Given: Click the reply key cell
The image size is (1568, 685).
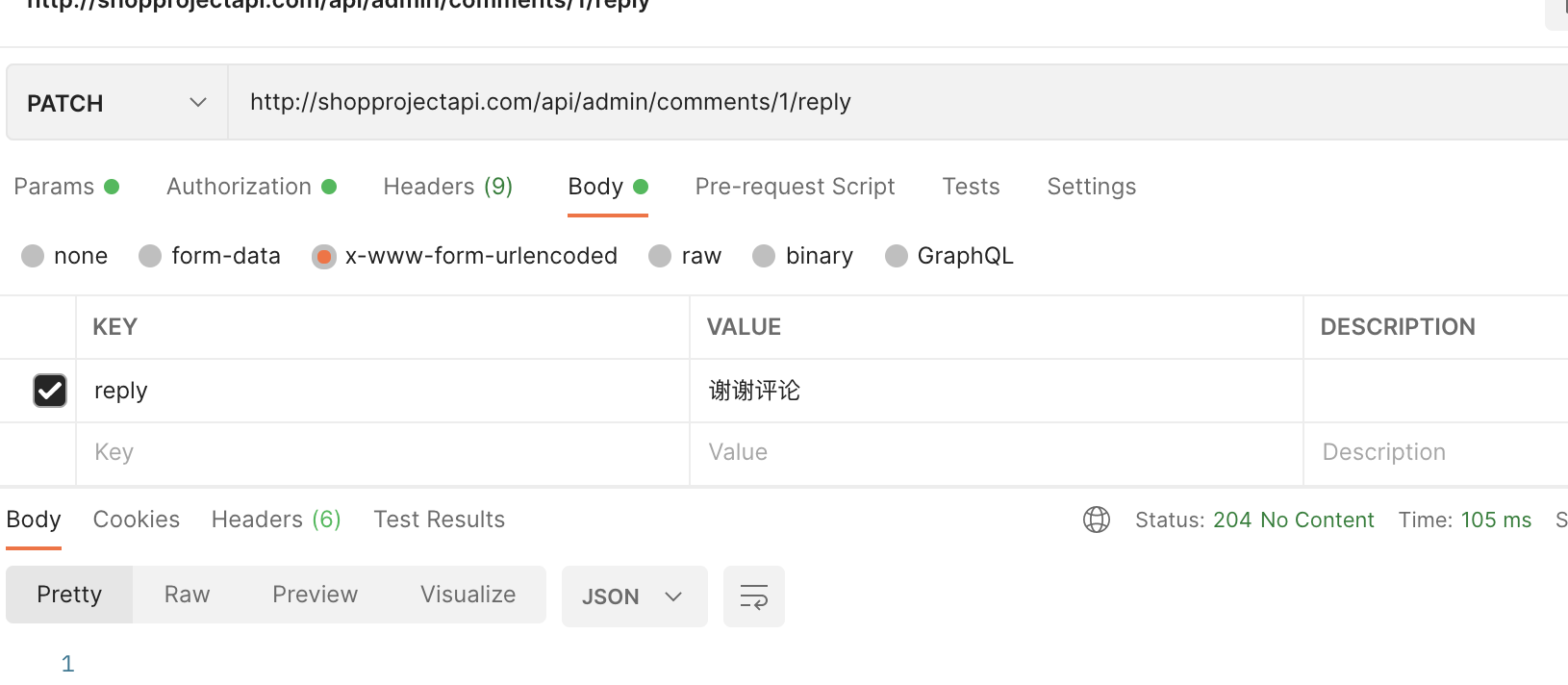Looking at the screenshot, I should point(383,391).
